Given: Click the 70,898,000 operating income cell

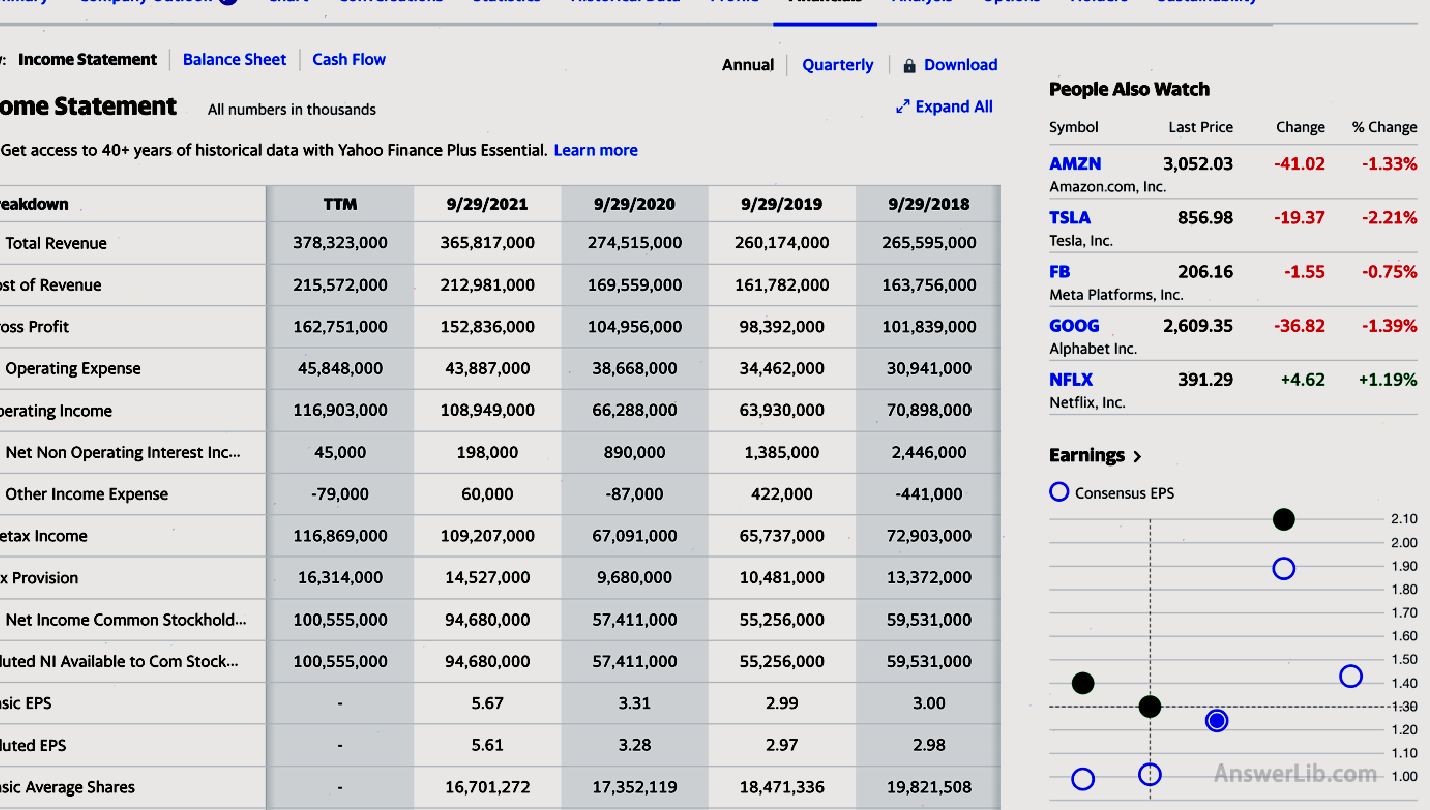Looking at the screenshot, I should (x=928, y=411).
